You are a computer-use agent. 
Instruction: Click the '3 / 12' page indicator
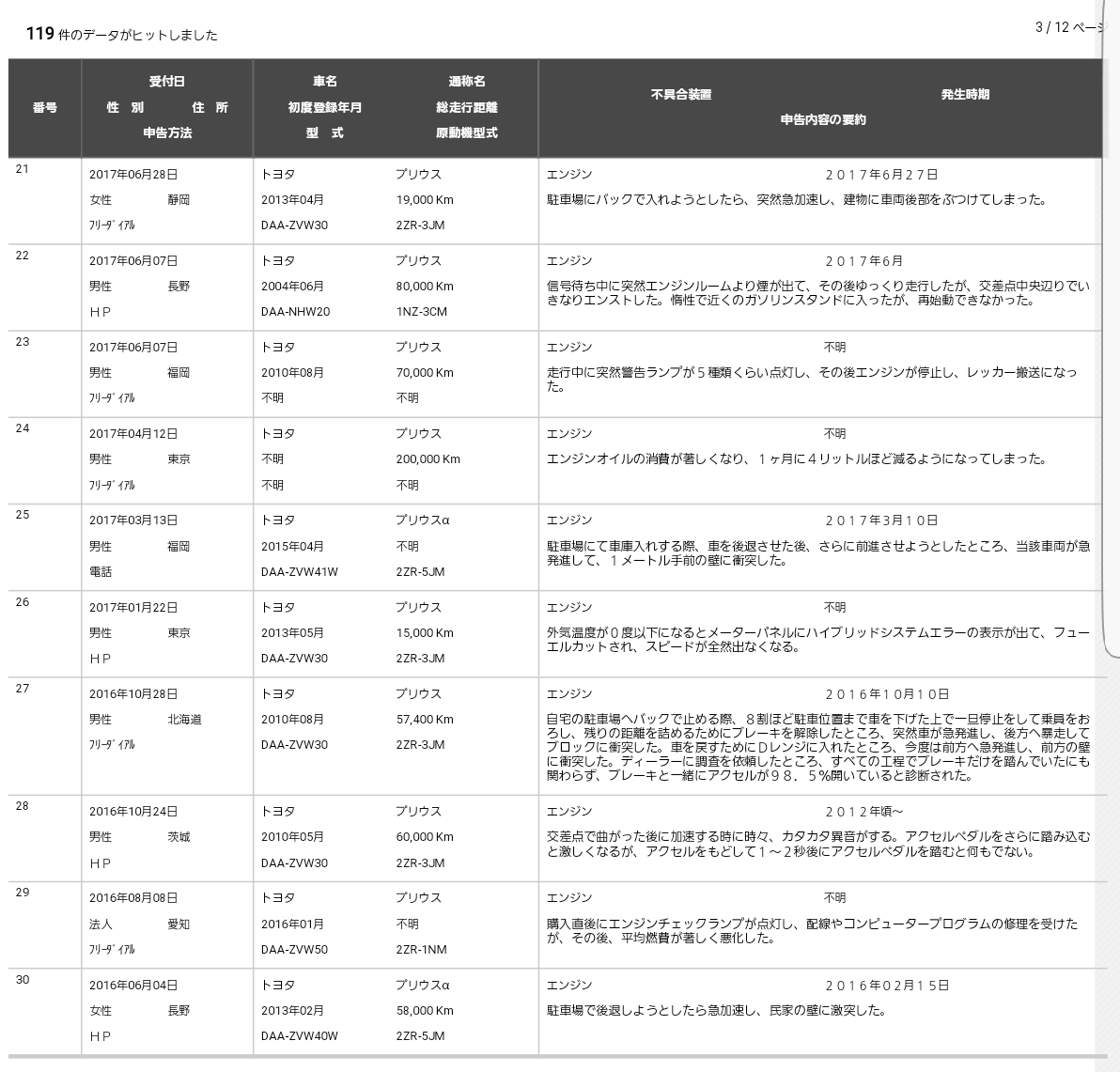1051,27
